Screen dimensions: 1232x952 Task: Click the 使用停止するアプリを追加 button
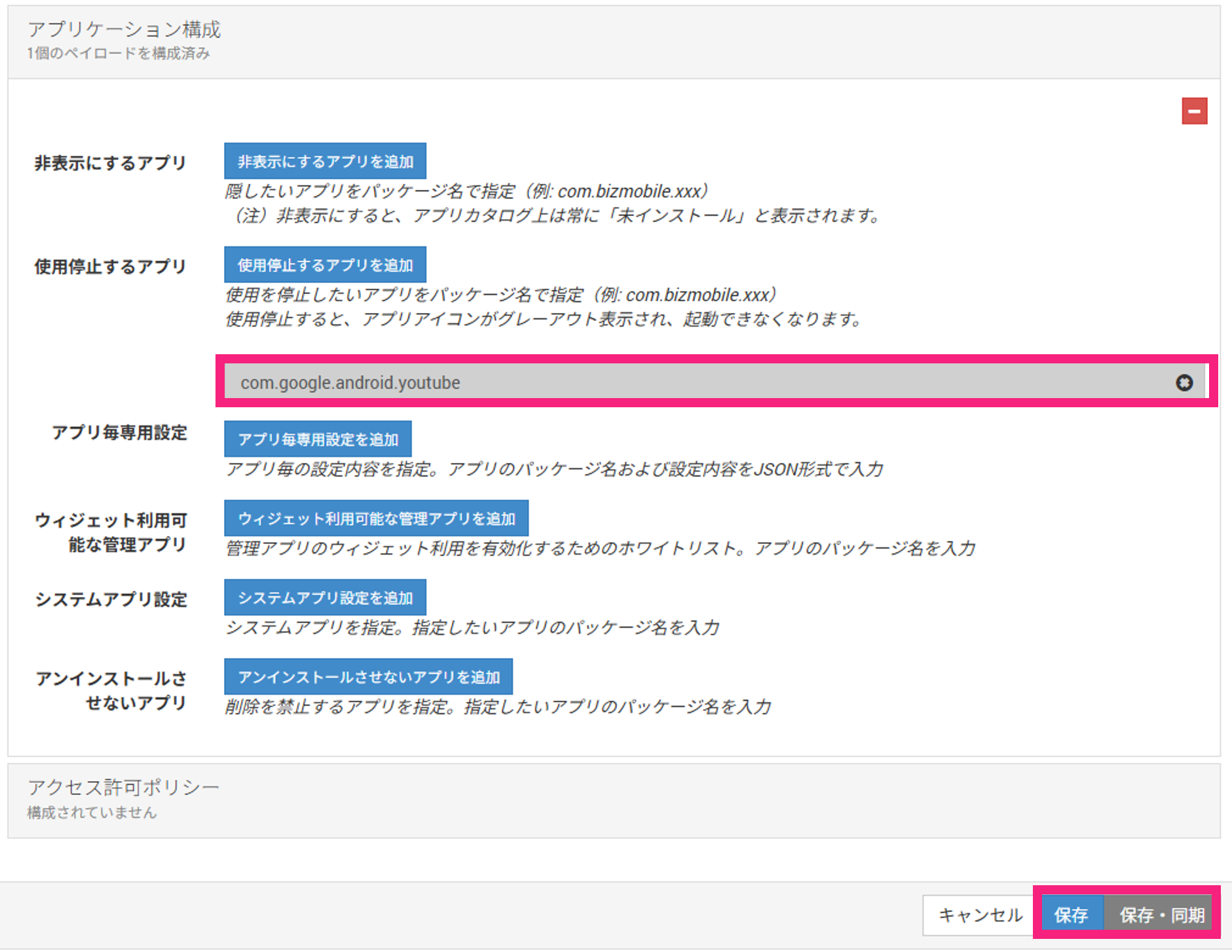click(x=325, y=265)
